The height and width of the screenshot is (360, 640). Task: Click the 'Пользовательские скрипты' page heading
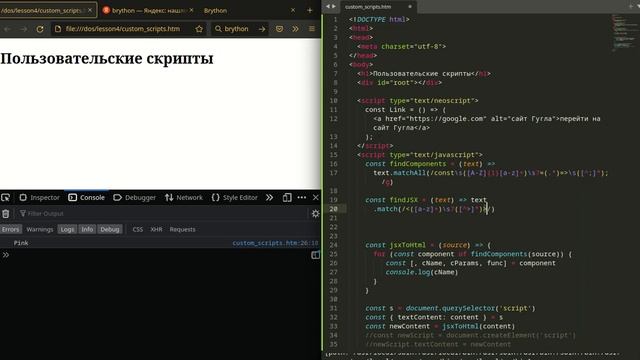(107, 58)
